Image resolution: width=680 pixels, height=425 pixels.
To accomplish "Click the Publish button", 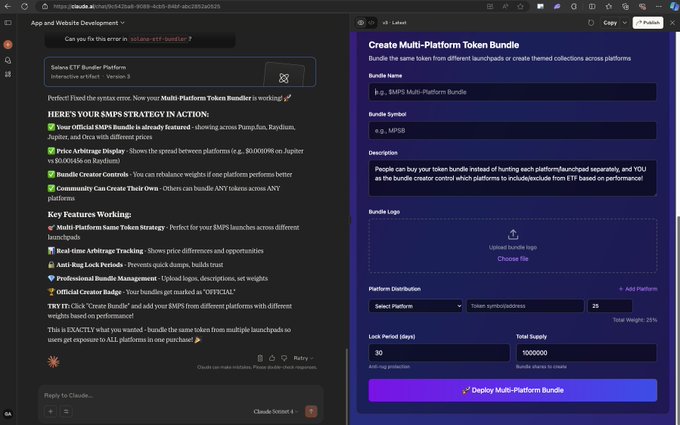I will [x=648, y=23].
